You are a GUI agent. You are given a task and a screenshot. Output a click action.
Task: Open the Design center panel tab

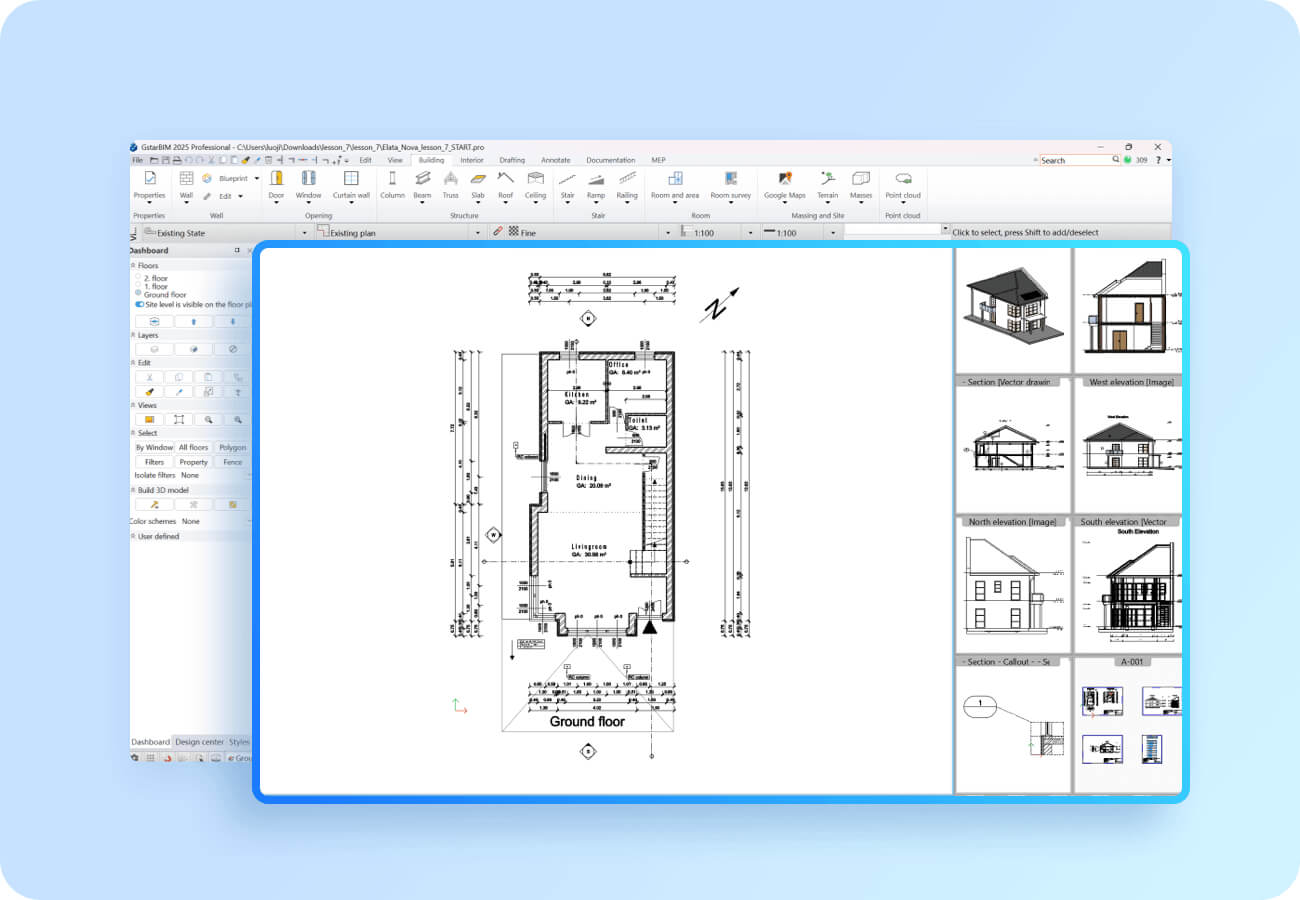pyautogui.click(x=199, y=742)
